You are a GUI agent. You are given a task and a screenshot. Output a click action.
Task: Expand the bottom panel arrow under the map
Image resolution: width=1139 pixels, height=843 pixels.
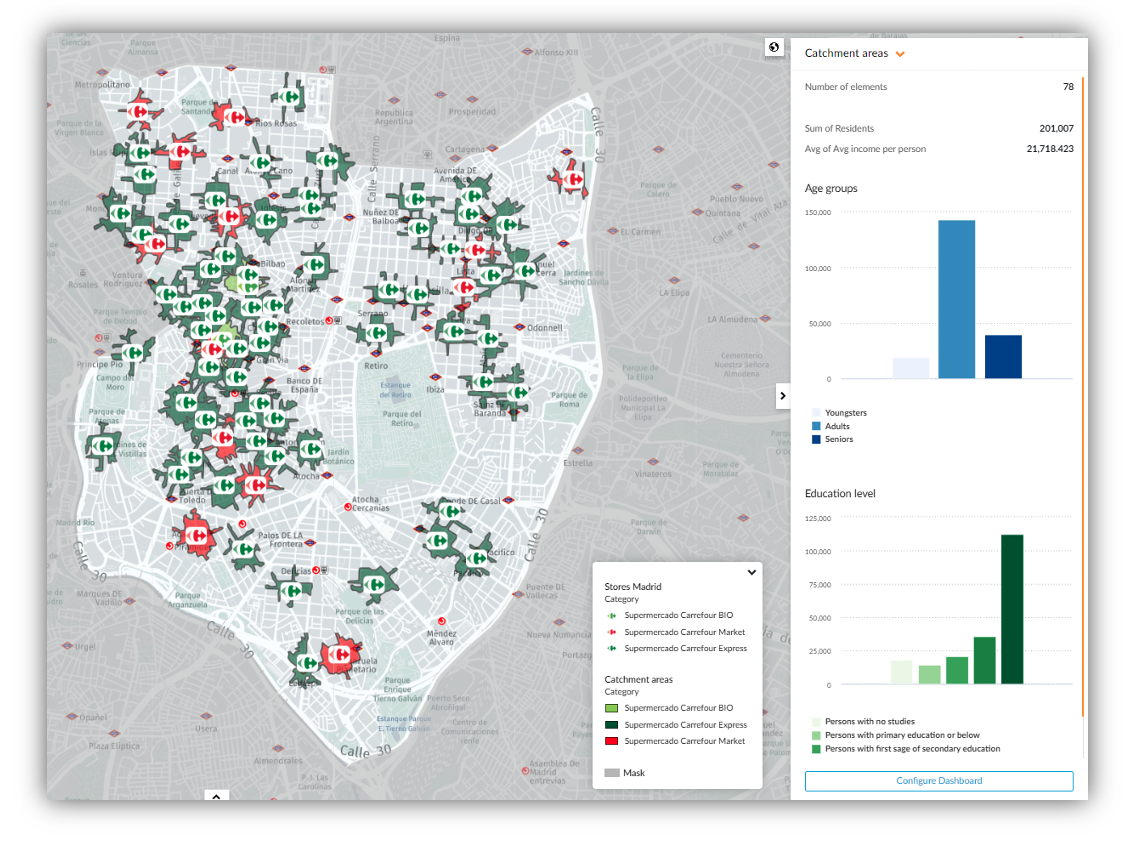click(x=216, y=796)
